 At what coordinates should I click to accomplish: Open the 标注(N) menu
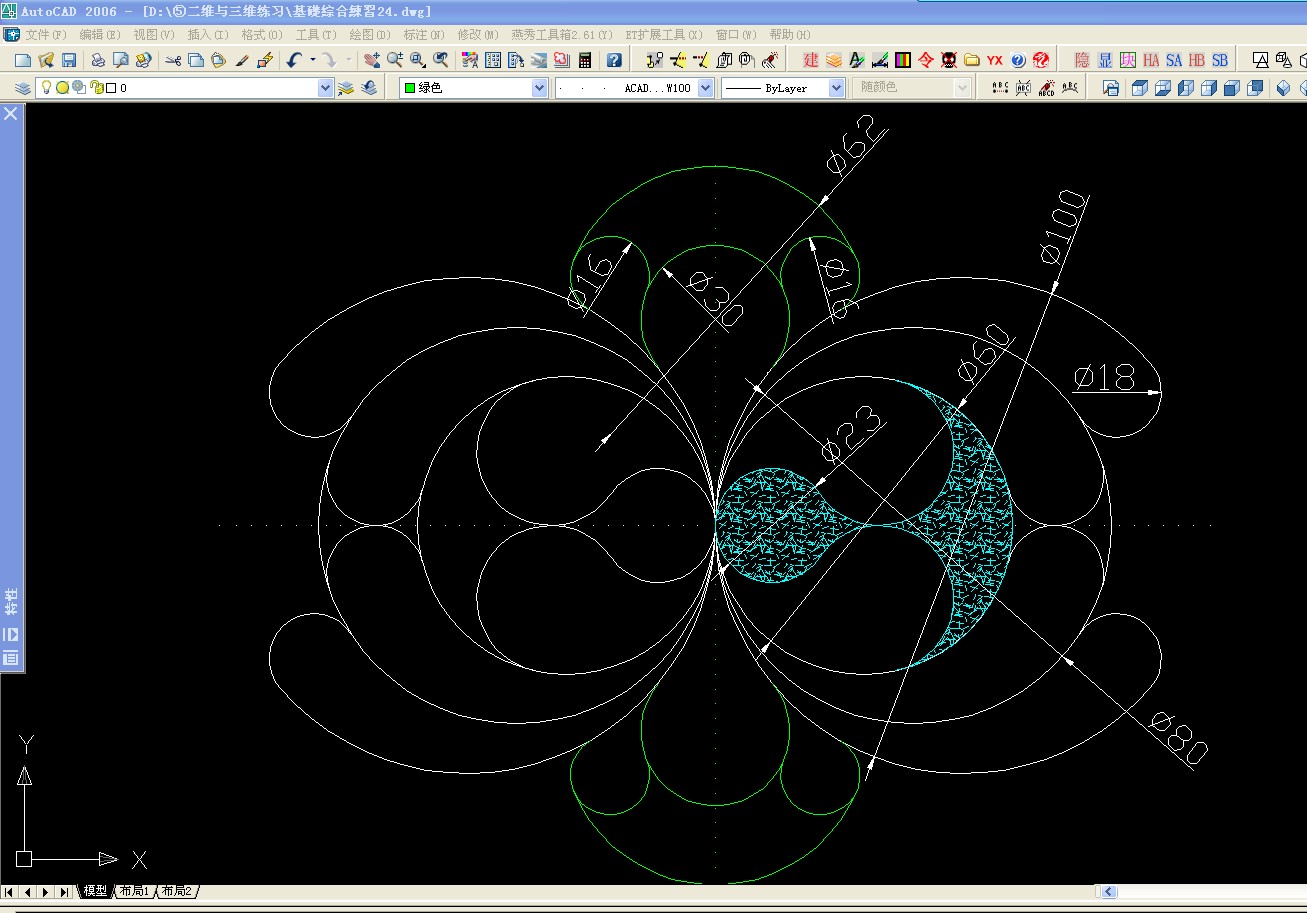[424, 34]
